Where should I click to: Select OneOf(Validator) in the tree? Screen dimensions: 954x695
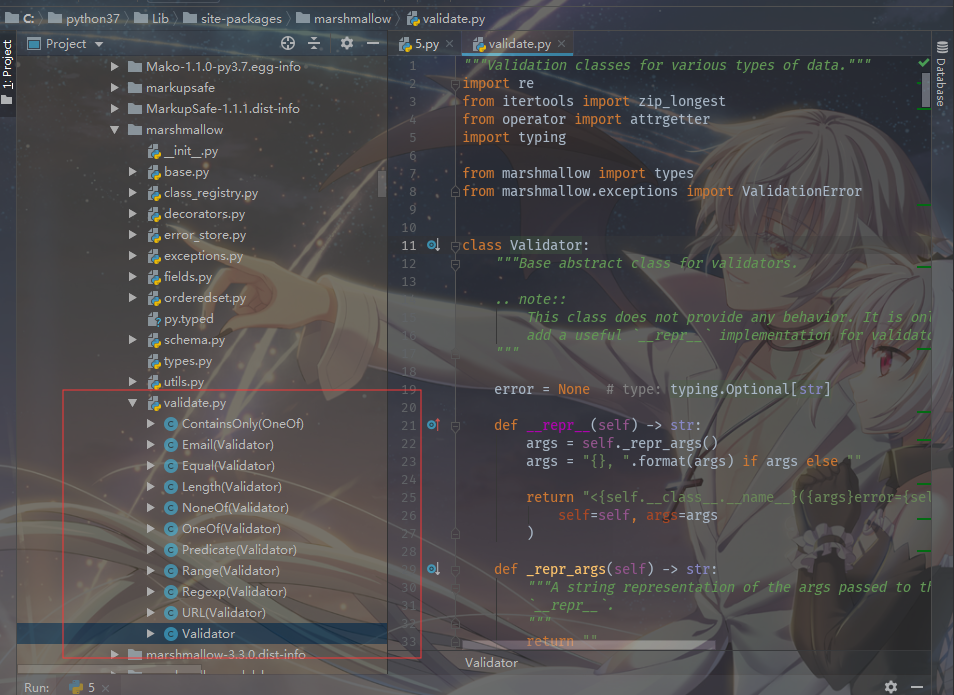231,529
